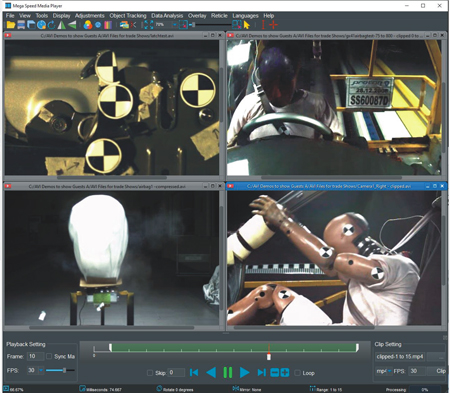
Task: Click the playback FPS speed slider
Action: pos(60,370)
